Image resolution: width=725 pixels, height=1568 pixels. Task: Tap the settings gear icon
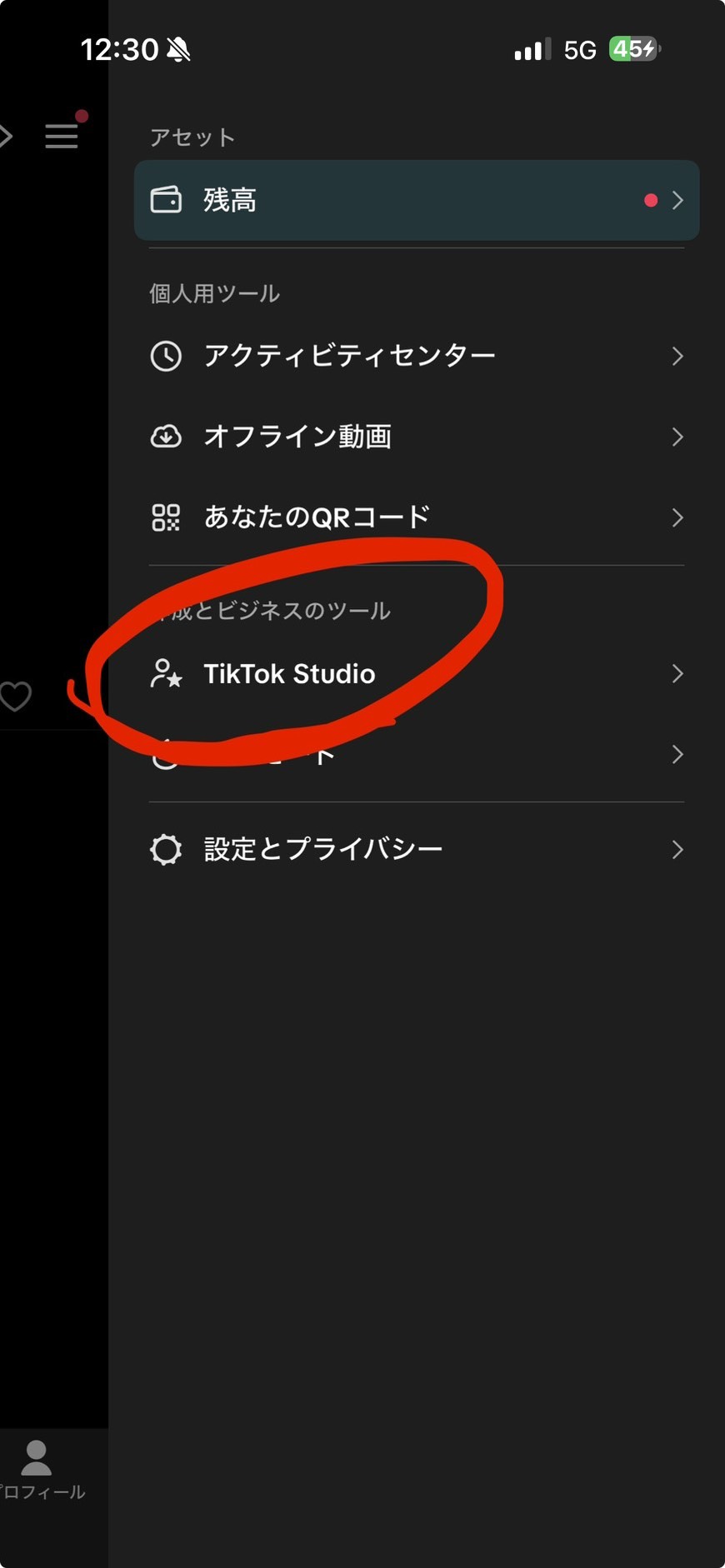pyautogui.click(x=166, y=850)
